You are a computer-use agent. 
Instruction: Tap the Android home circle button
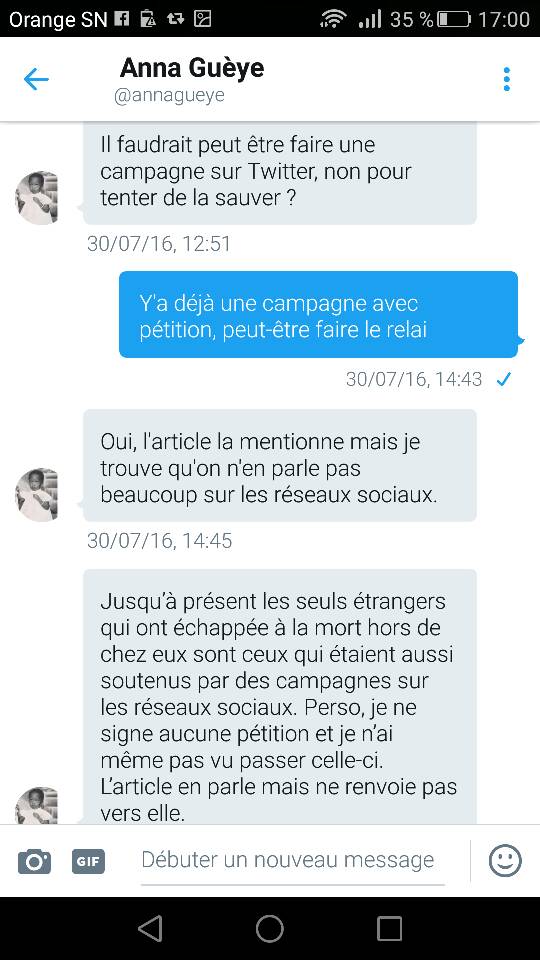(270, 928)
